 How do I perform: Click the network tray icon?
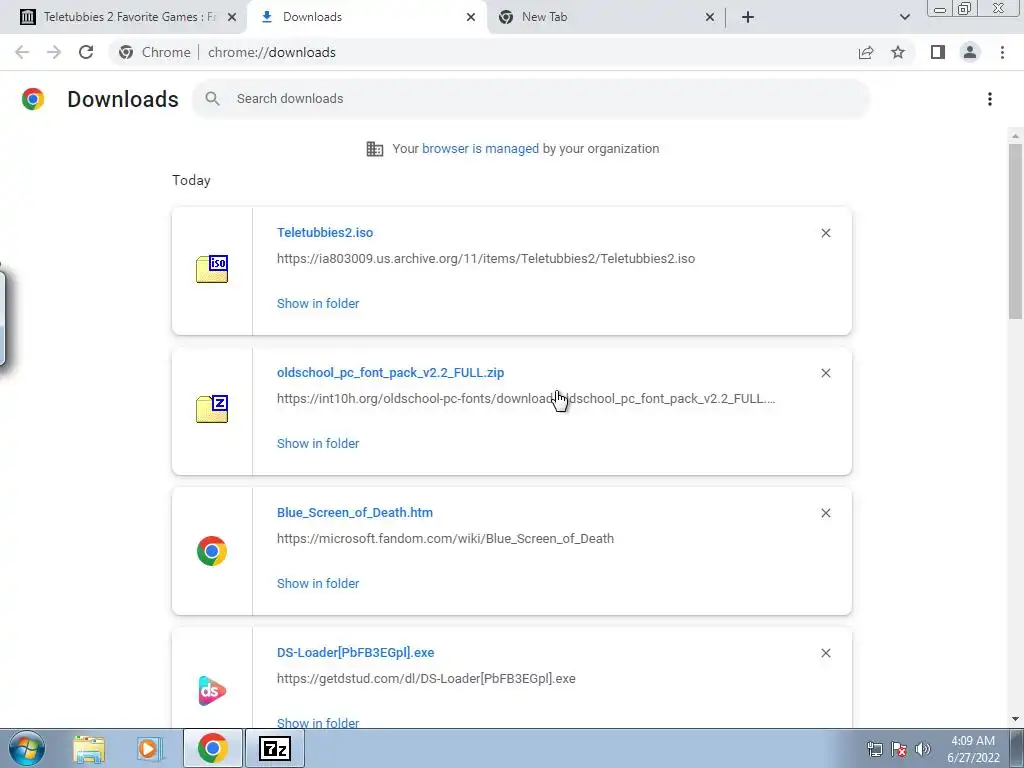(x=874, y=749)
